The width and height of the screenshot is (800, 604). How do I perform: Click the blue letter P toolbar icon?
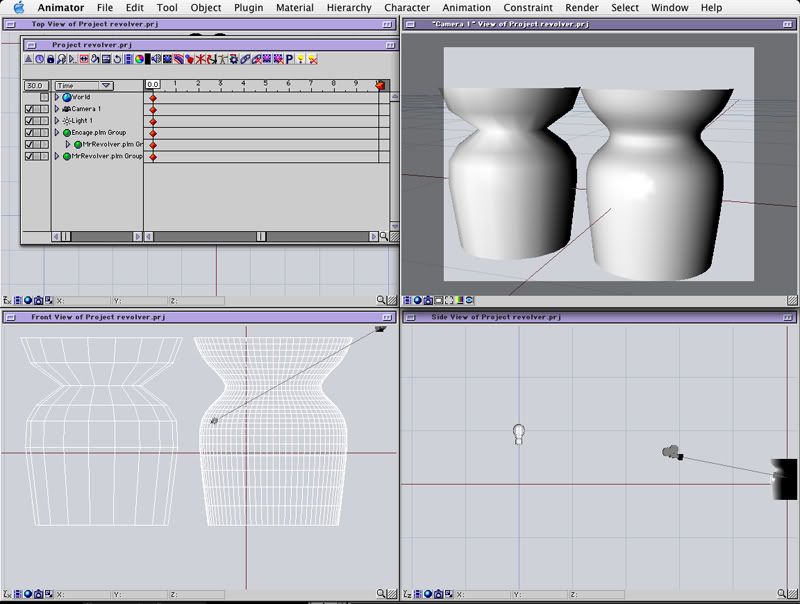coord(289,60)
